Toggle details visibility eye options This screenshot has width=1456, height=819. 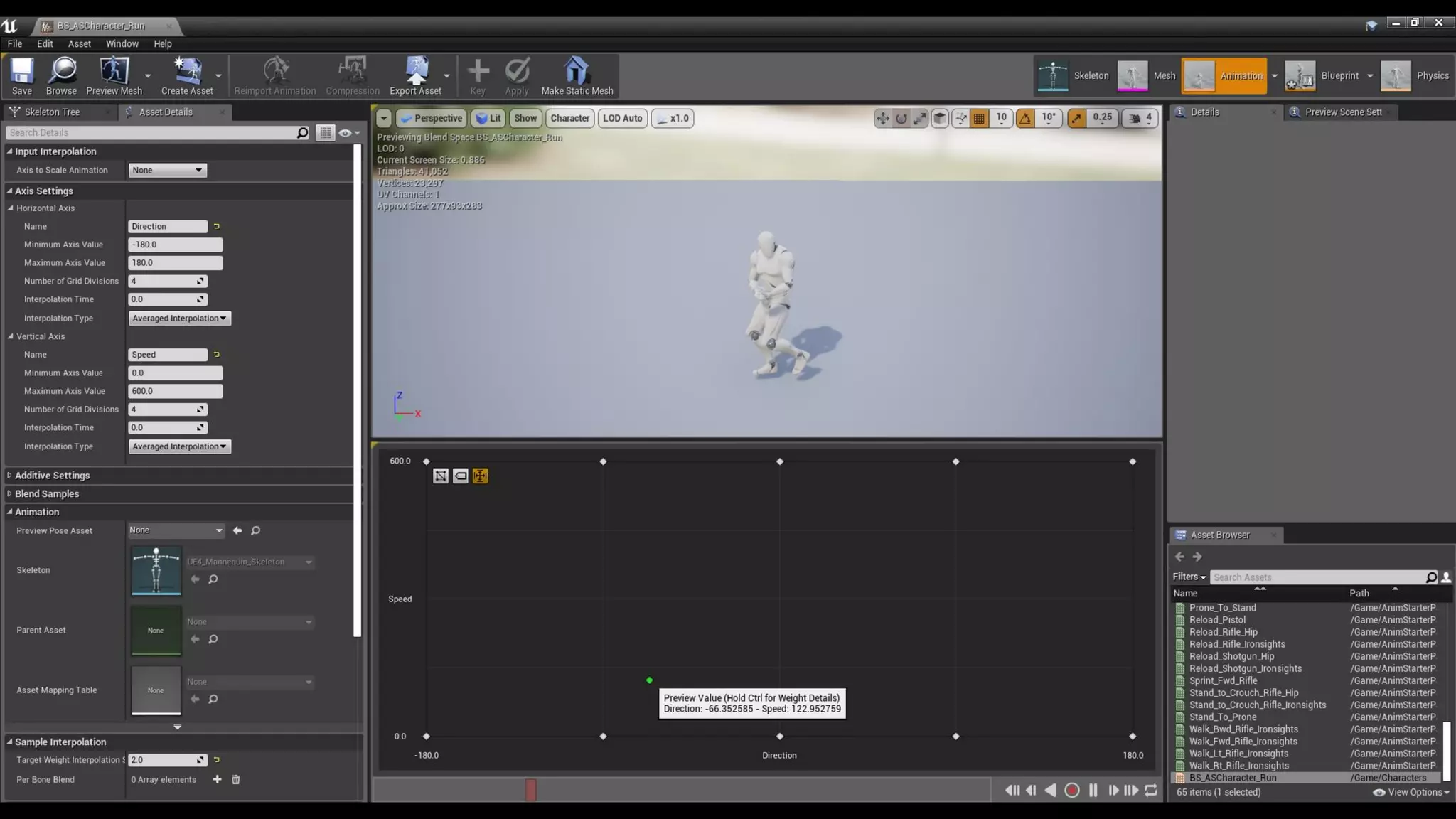click(349, 132)
